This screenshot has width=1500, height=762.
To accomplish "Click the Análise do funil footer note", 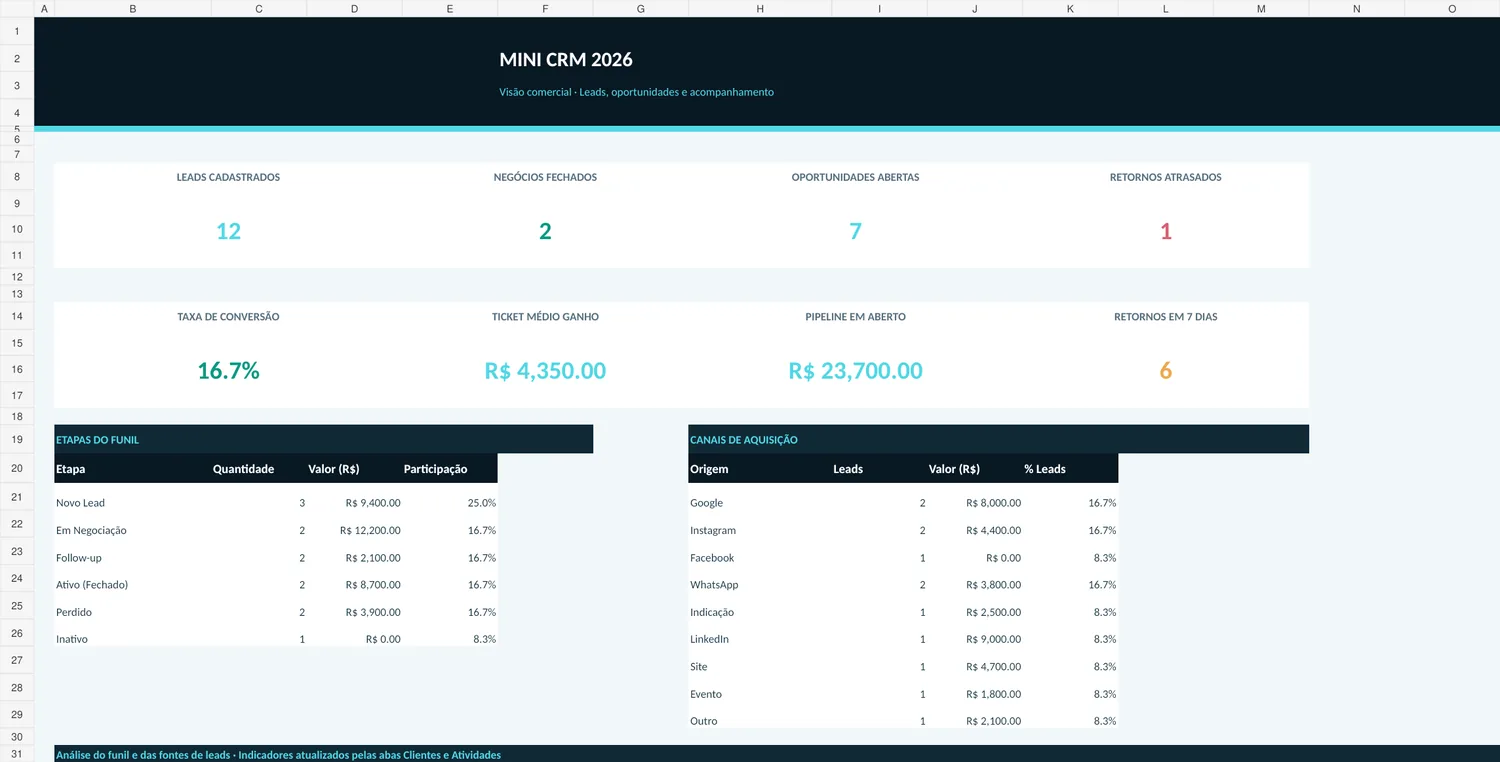I will pos(278,755).
